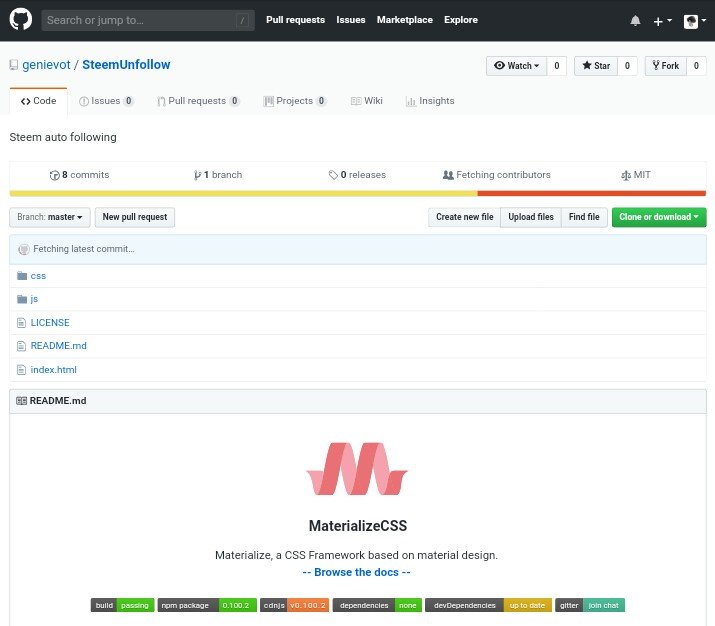The width and height of the screenshot is (715, 626).
Task: Click the contributors people icon
Action: point(448,175)
